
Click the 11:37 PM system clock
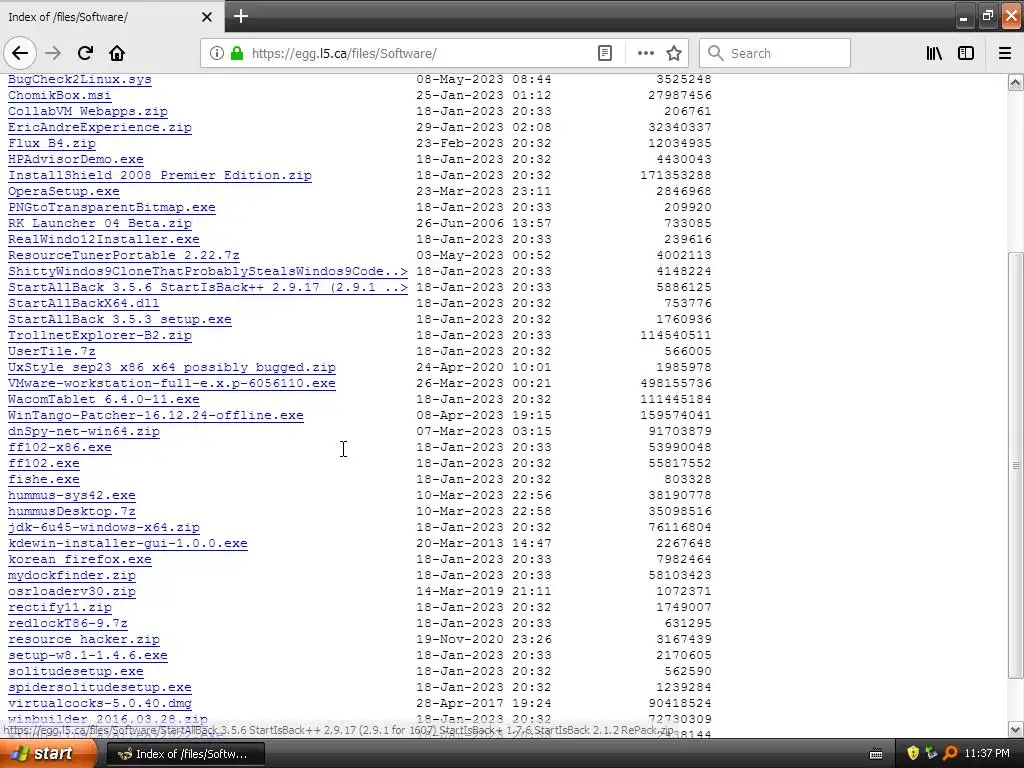tap(987, 754)
